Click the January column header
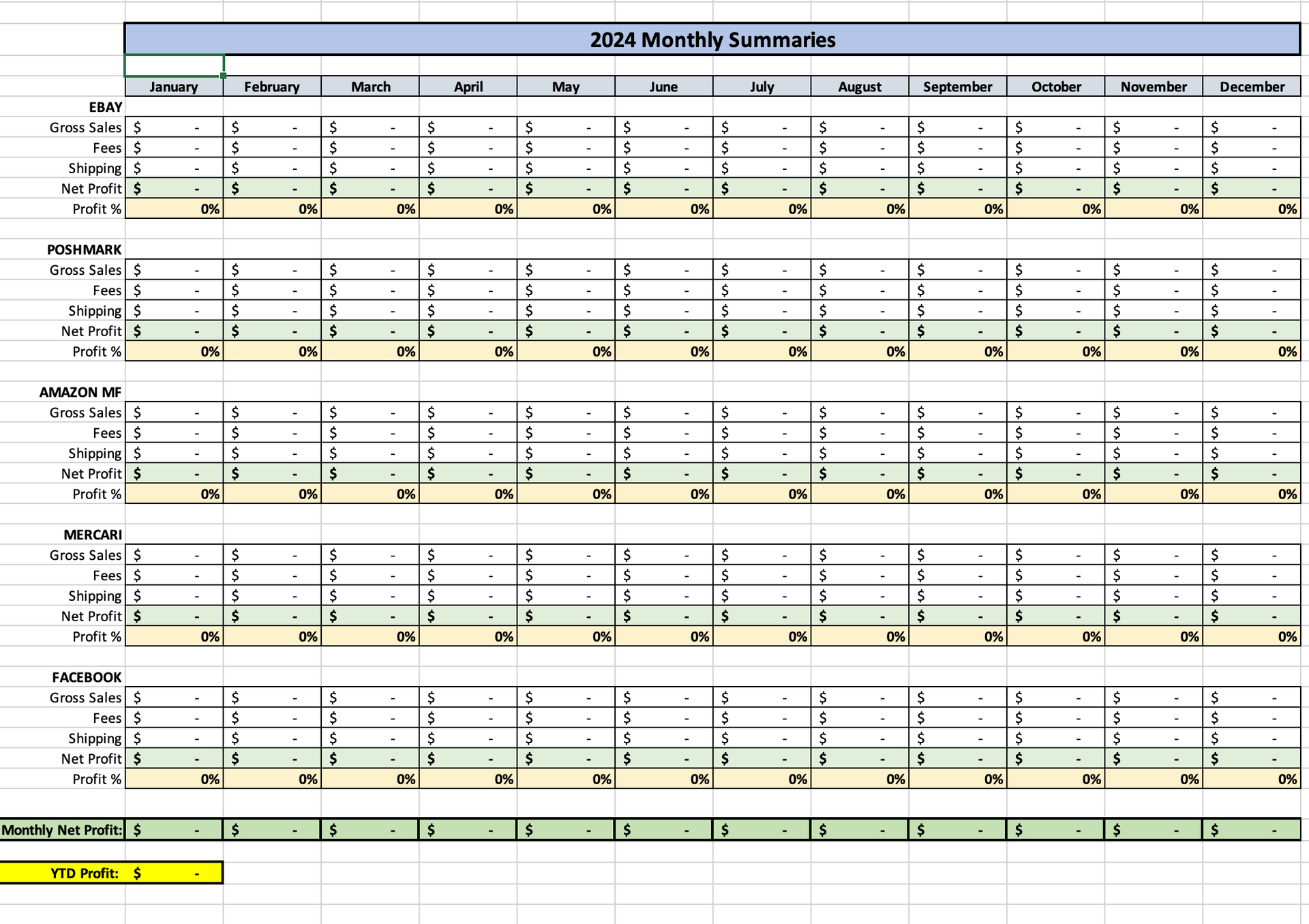This screenshot has height=924, width=1309. [174, 87]
